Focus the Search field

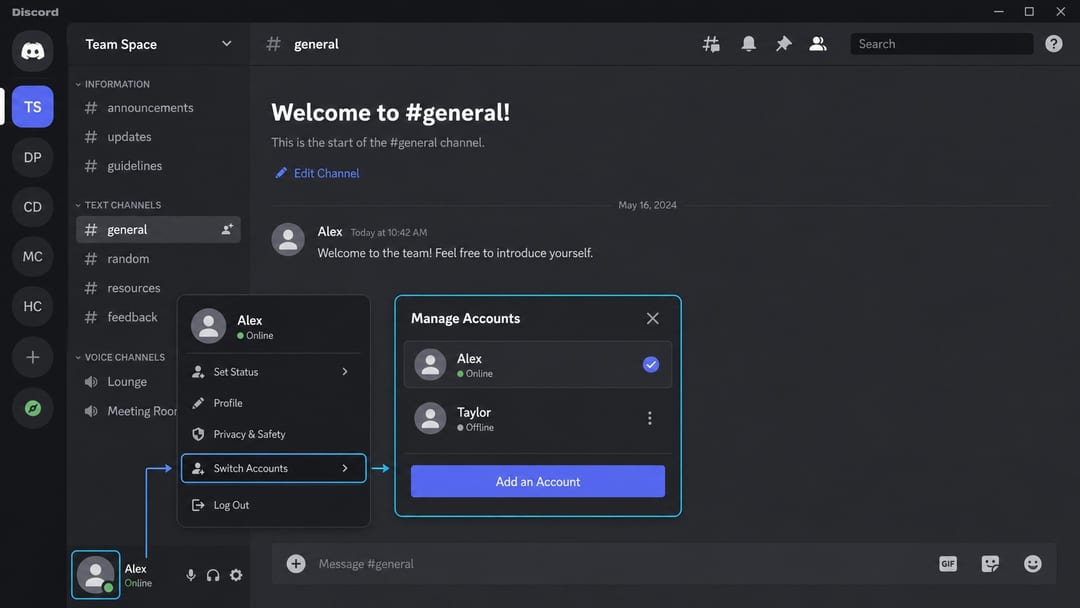click(942, 44)
